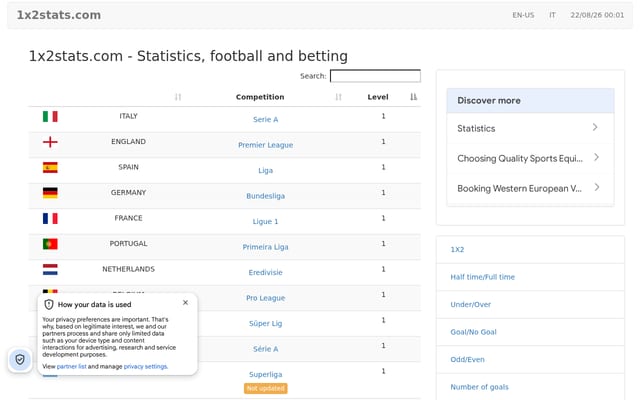Click the Statistics discover item
Image resolution: width=640 pixels, height=400 pixels.
530,128
